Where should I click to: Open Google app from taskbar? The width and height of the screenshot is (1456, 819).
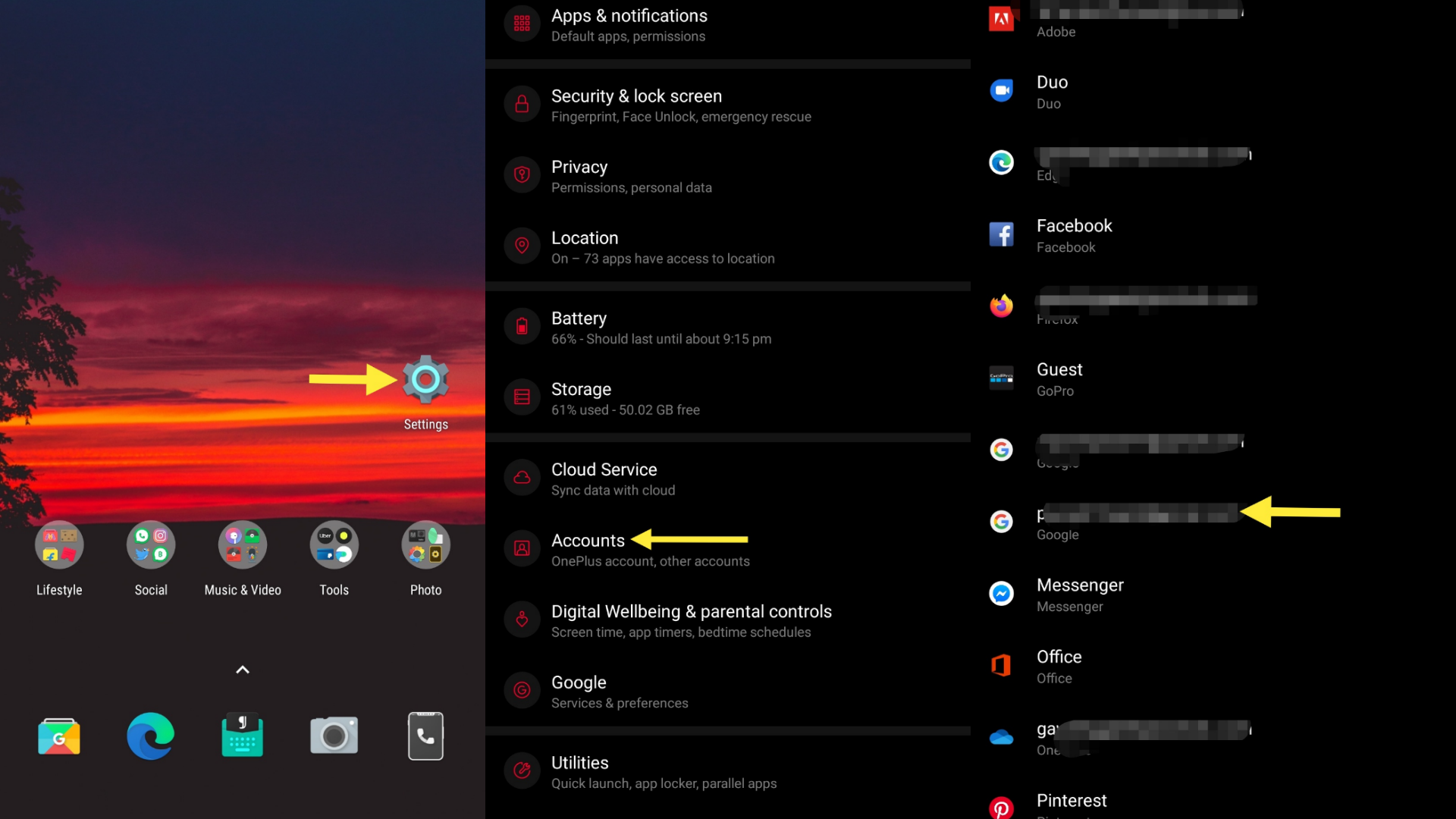[x=58, y=736]
